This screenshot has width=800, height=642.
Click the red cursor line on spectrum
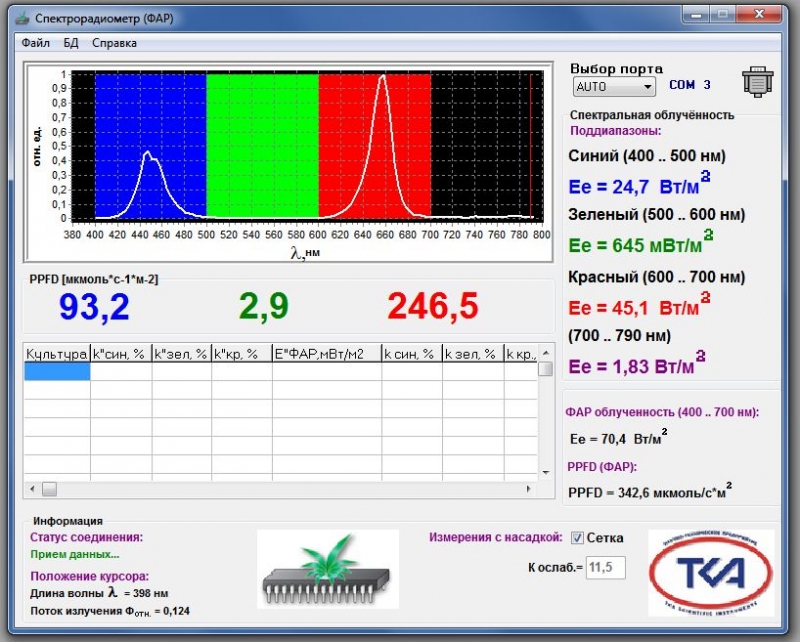point(531,145)
